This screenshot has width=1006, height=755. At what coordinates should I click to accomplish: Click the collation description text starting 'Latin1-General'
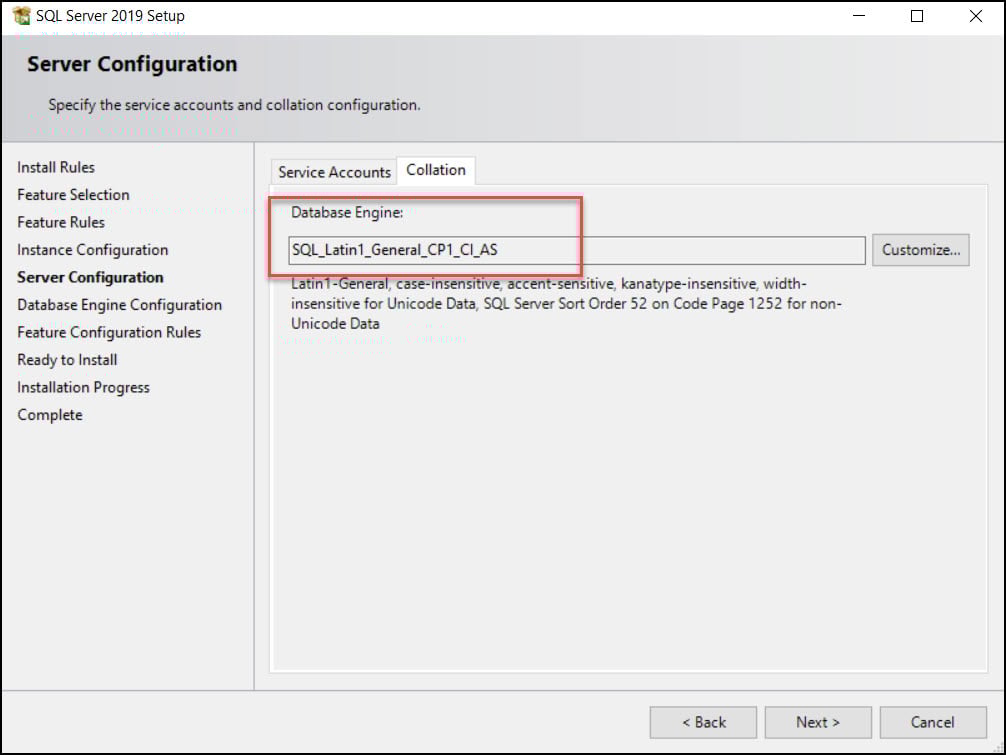(567, 303)
